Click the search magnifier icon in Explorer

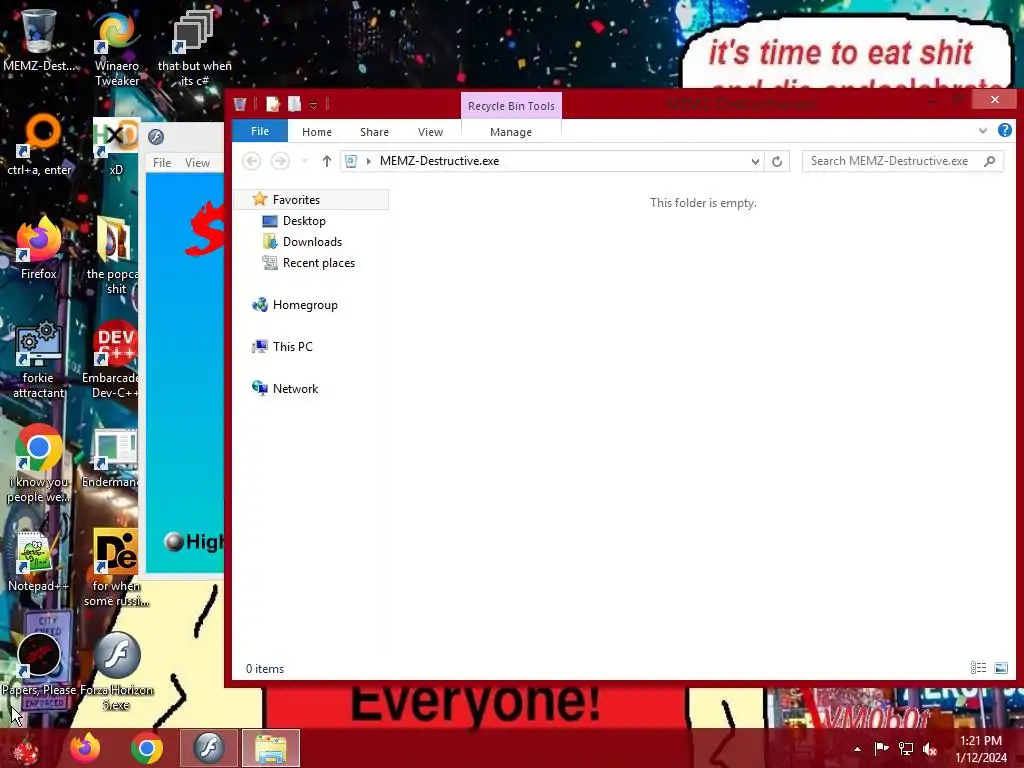point(989,161)
